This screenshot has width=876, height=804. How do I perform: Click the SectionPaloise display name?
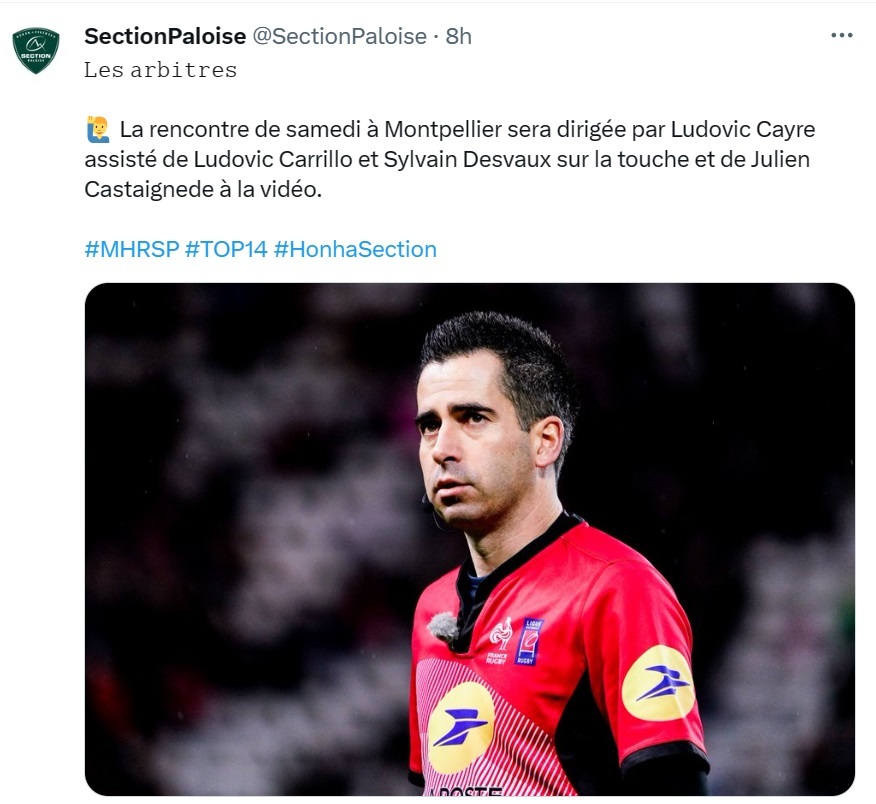pos(165,36)
